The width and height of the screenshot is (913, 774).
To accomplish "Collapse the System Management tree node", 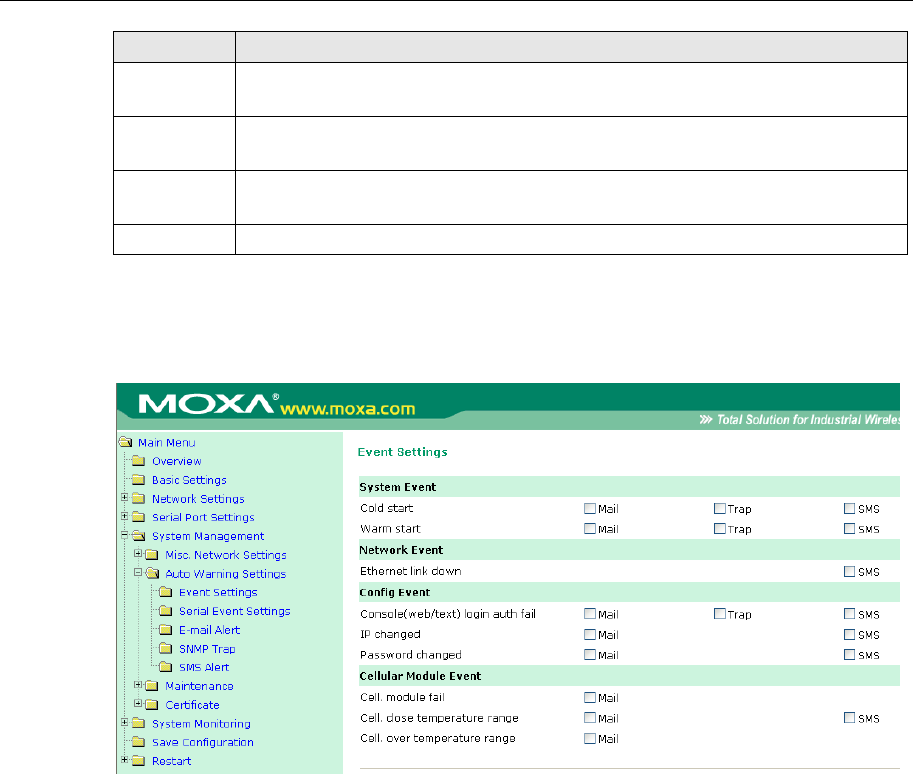I will (125, 535).
